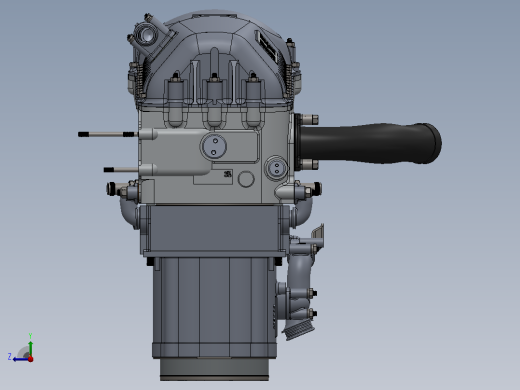Select the curved pipe elbow on the left side
This screenshot has width=520, height=390.
pos(129,211)
